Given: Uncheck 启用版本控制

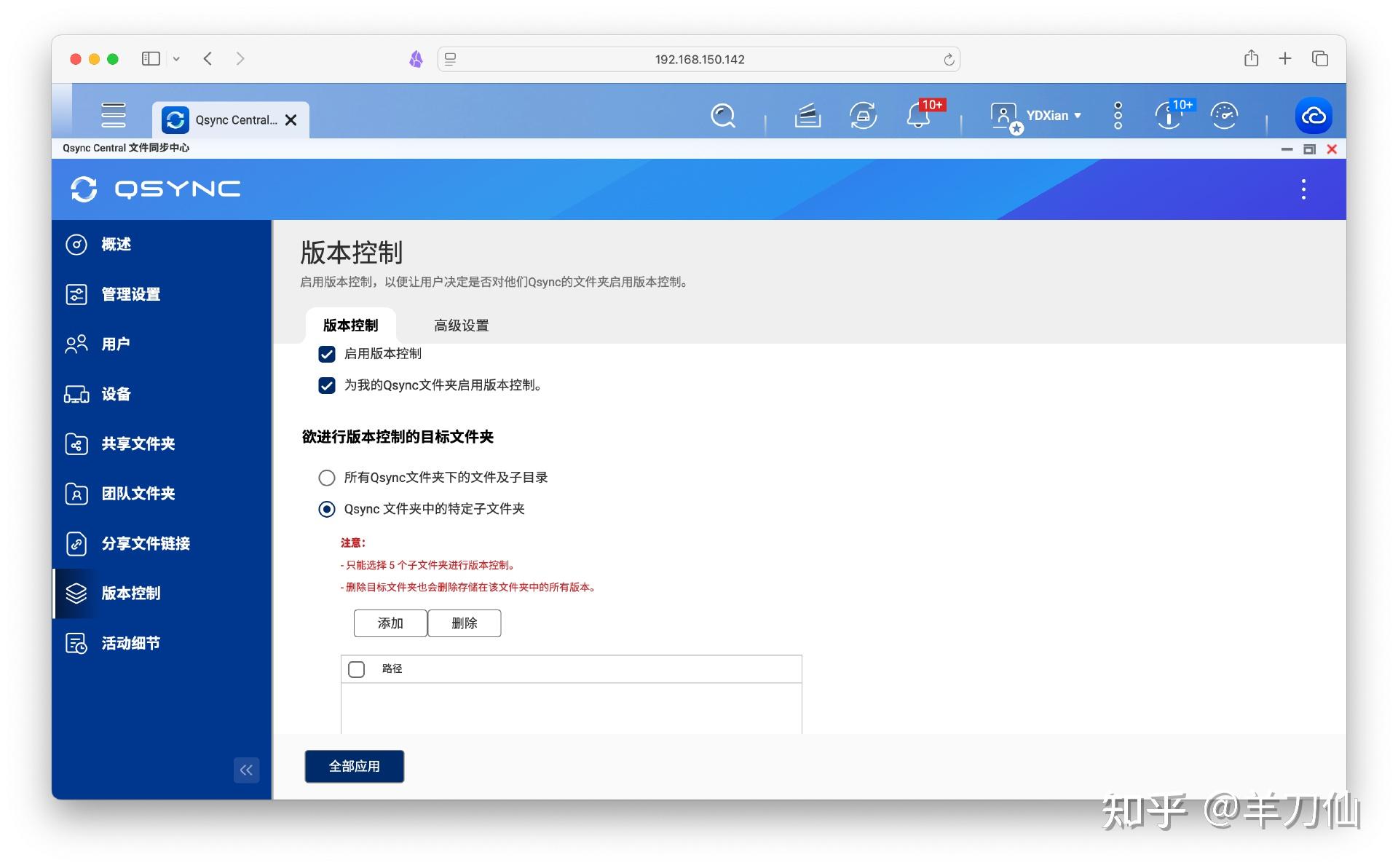Looking at the screenshot, I should [x=326, y=354].
